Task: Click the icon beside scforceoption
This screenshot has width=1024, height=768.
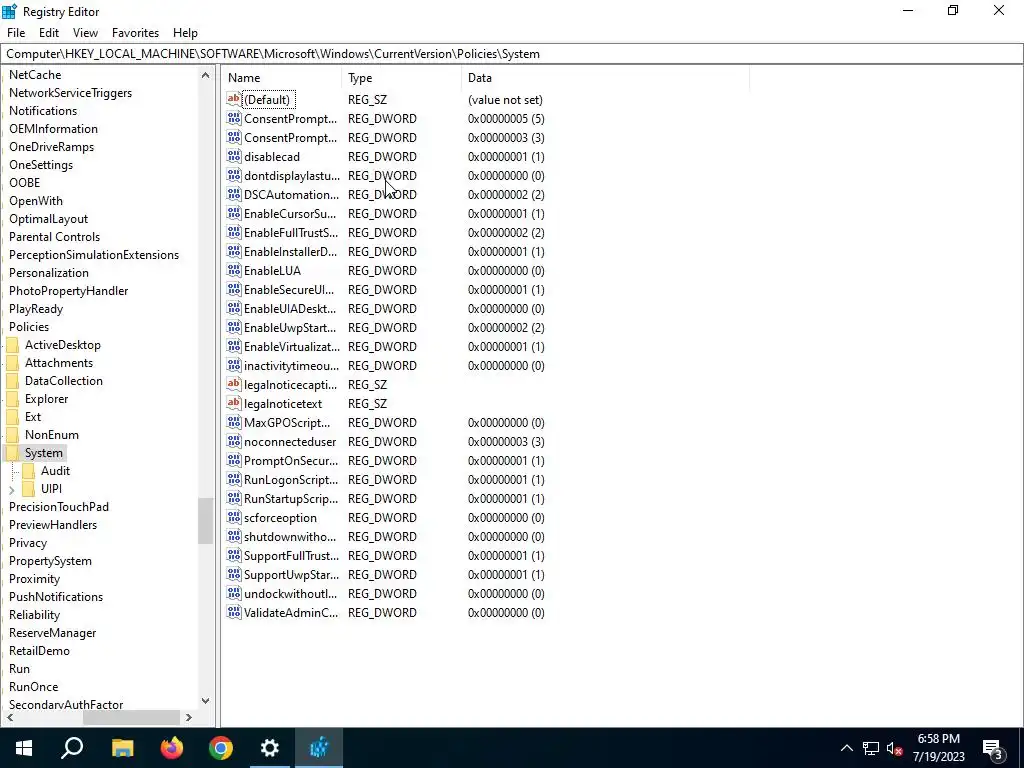Action: coord(234,517)
